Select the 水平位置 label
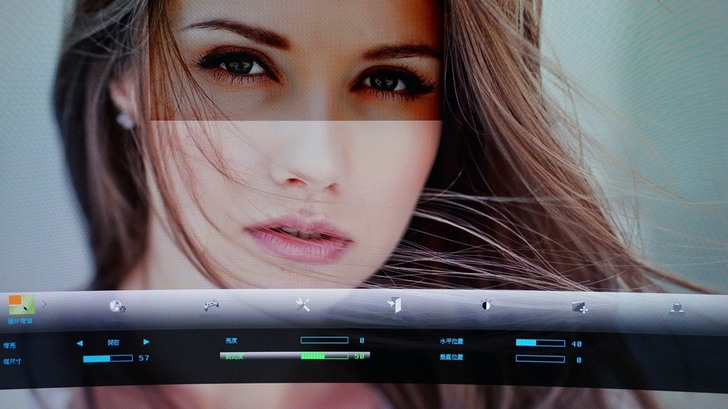728x409 pixels. click(451, 341)
